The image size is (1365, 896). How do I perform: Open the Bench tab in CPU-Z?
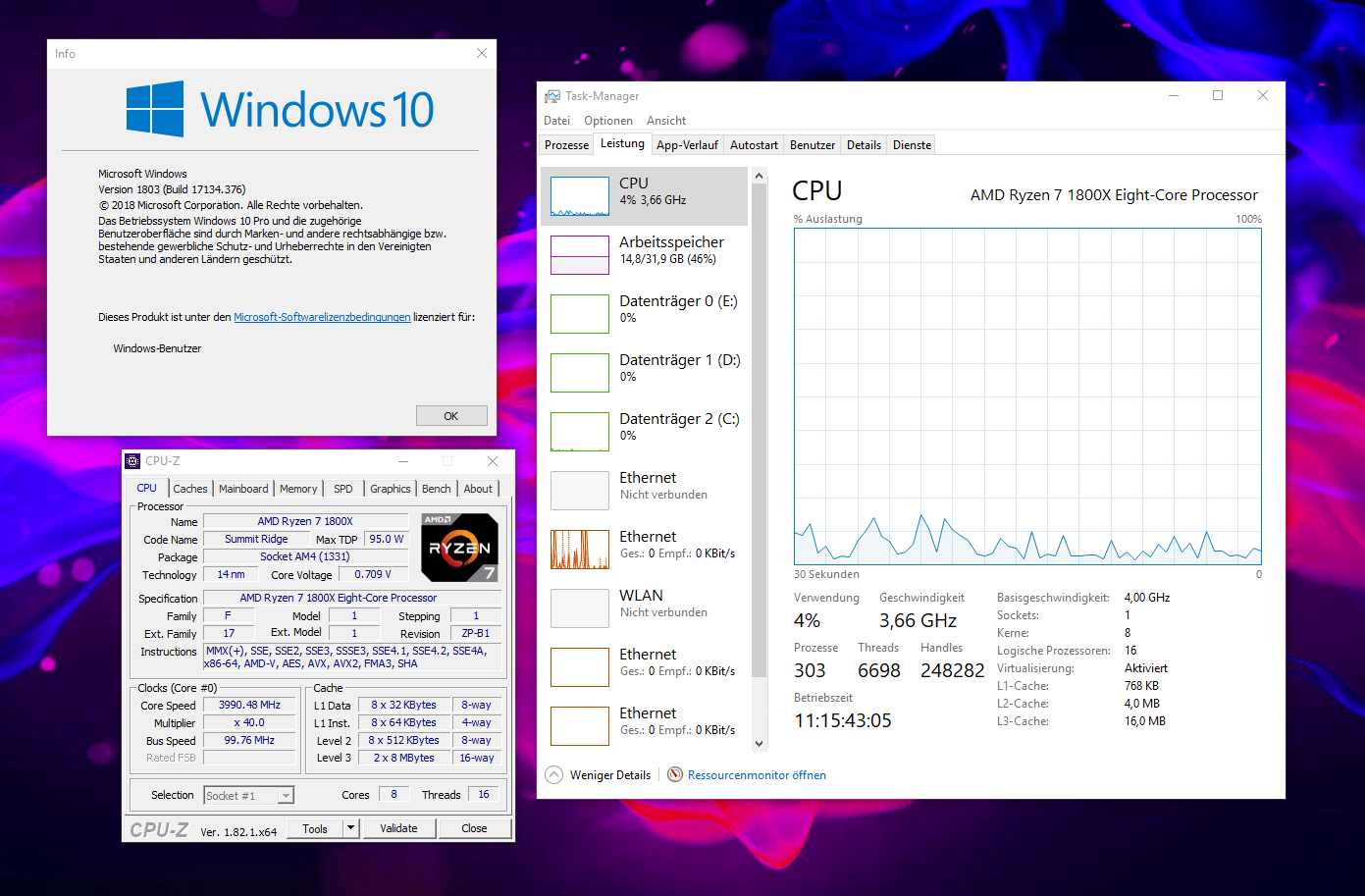tap(437, 489)
